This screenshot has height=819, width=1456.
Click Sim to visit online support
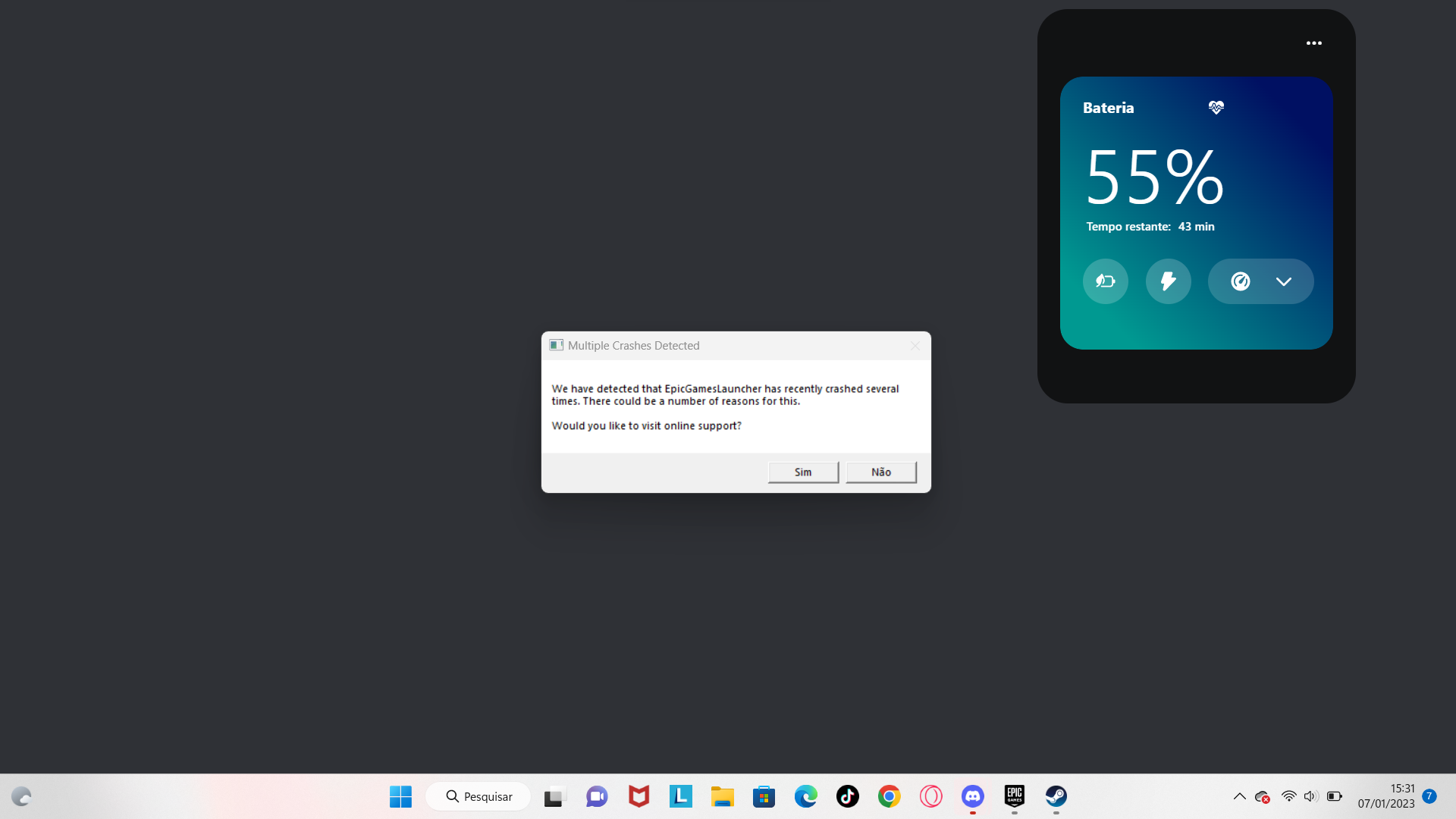[803, 472]
